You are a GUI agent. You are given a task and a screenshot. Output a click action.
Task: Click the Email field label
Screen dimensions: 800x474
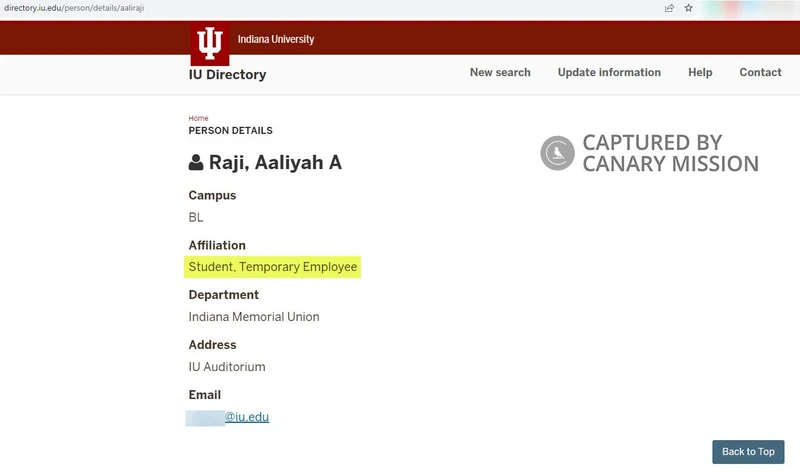pyautogui.click(x=205, y=395)
